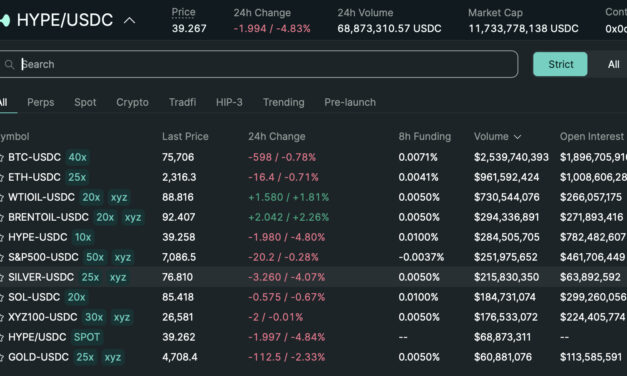The image size is (627, 376).
Task: Click the SPOT badge on HYPE/USDC
Action: coord(87,337)
